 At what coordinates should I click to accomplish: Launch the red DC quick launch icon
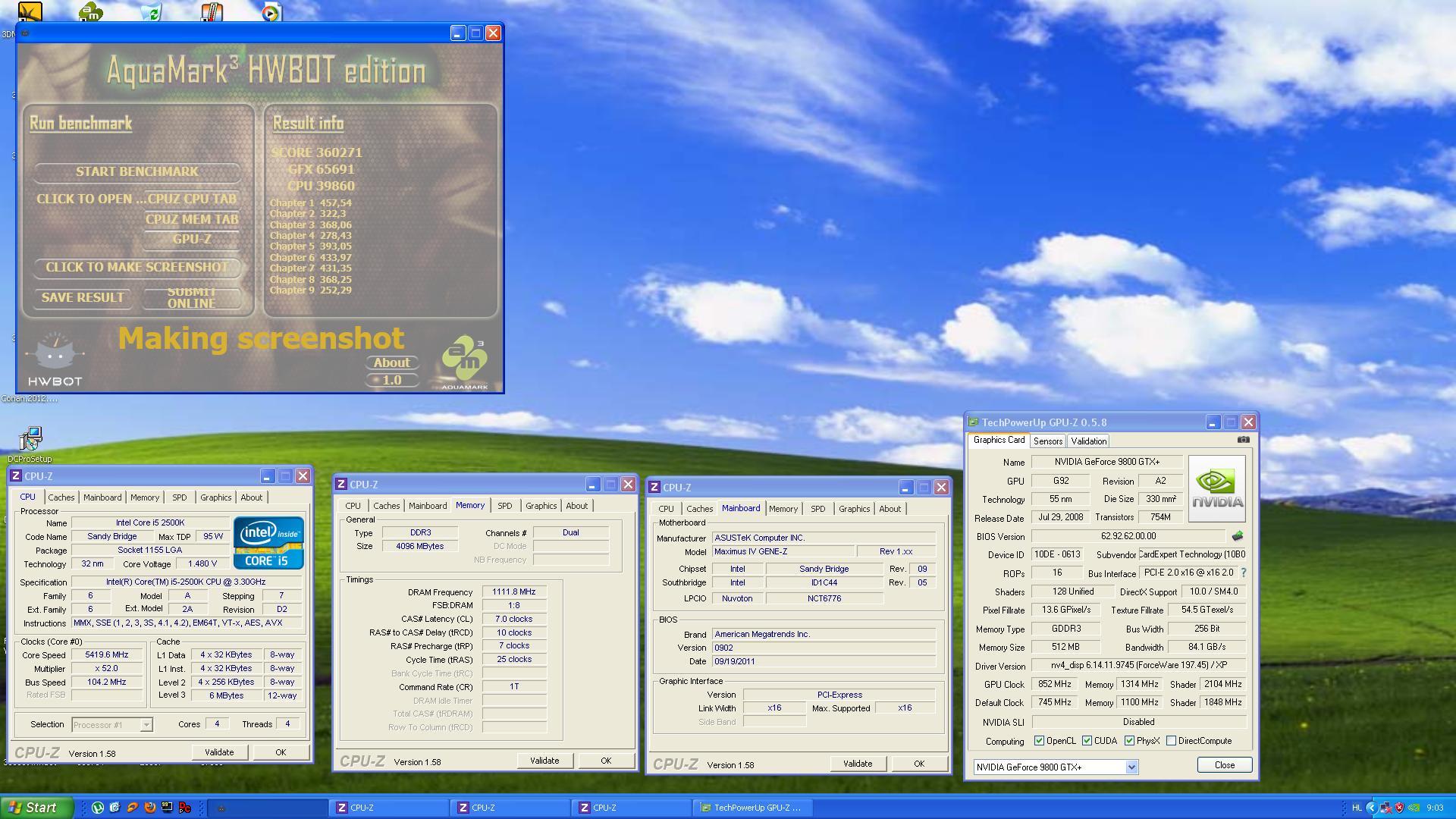(x=184, y=808)
